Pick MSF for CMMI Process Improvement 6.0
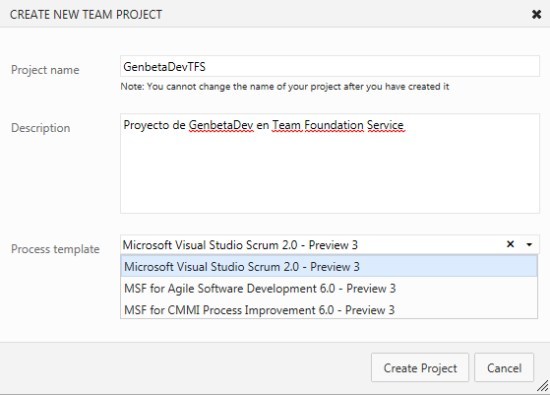The width and height of the screenshot is (550, 395). (329, 310)
